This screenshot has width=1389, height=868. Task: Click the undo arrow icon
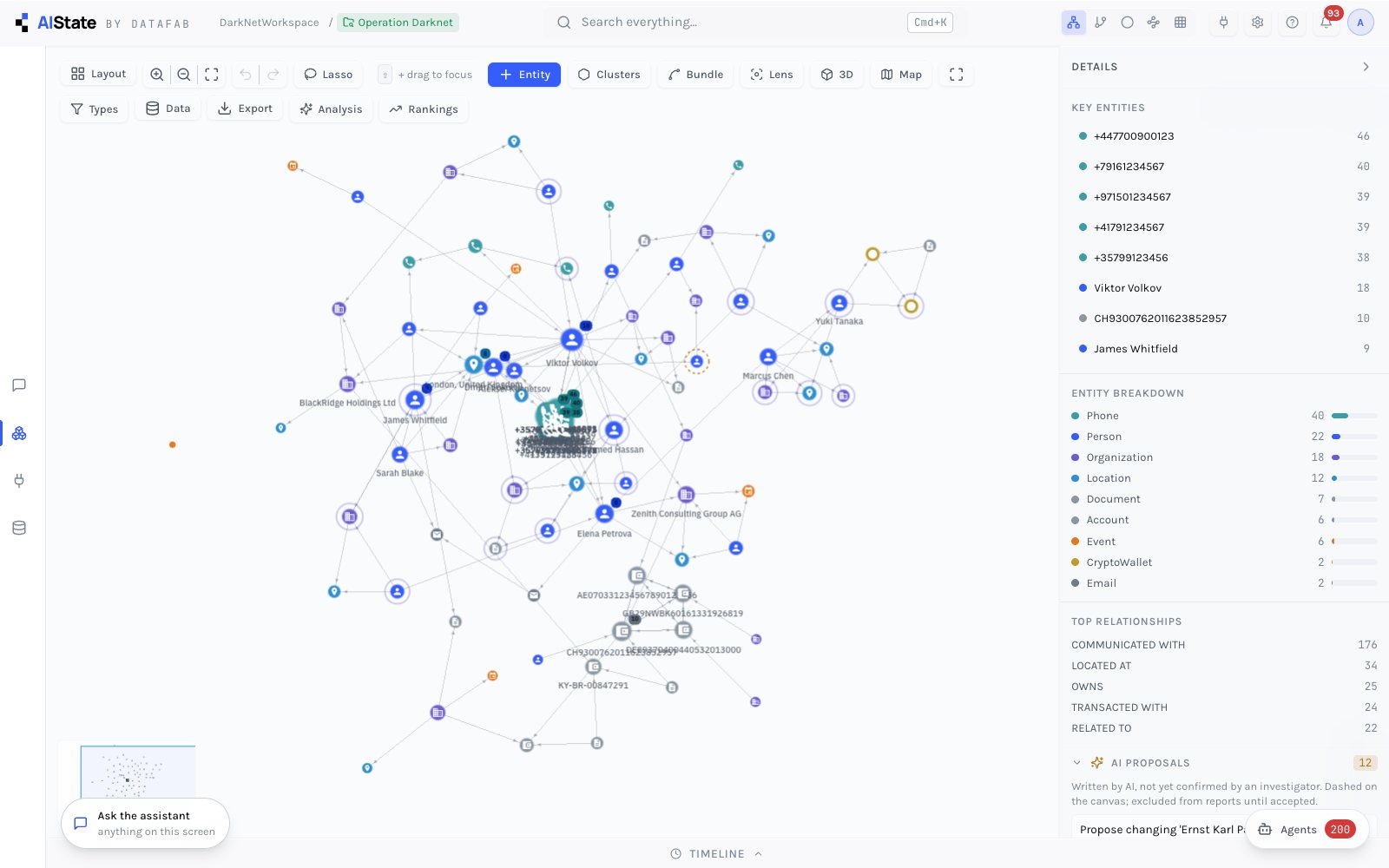246,75
